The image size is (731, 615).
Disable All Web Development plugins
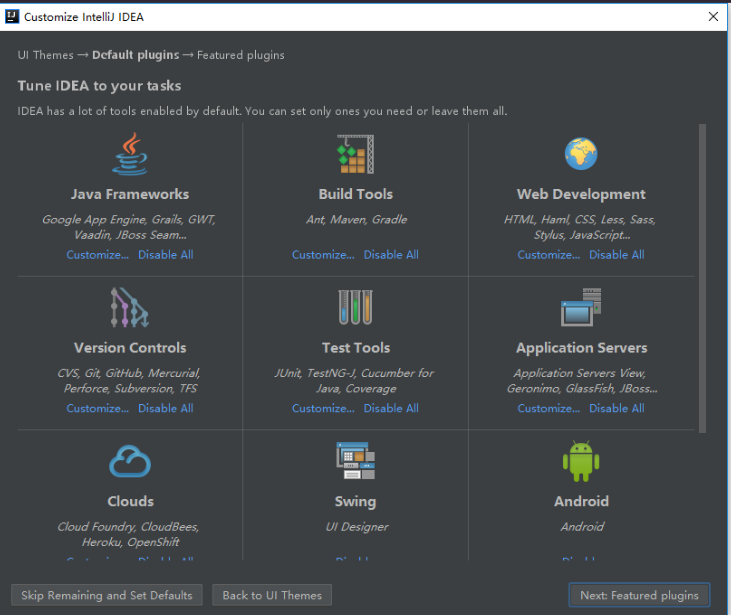coord(617,255)
